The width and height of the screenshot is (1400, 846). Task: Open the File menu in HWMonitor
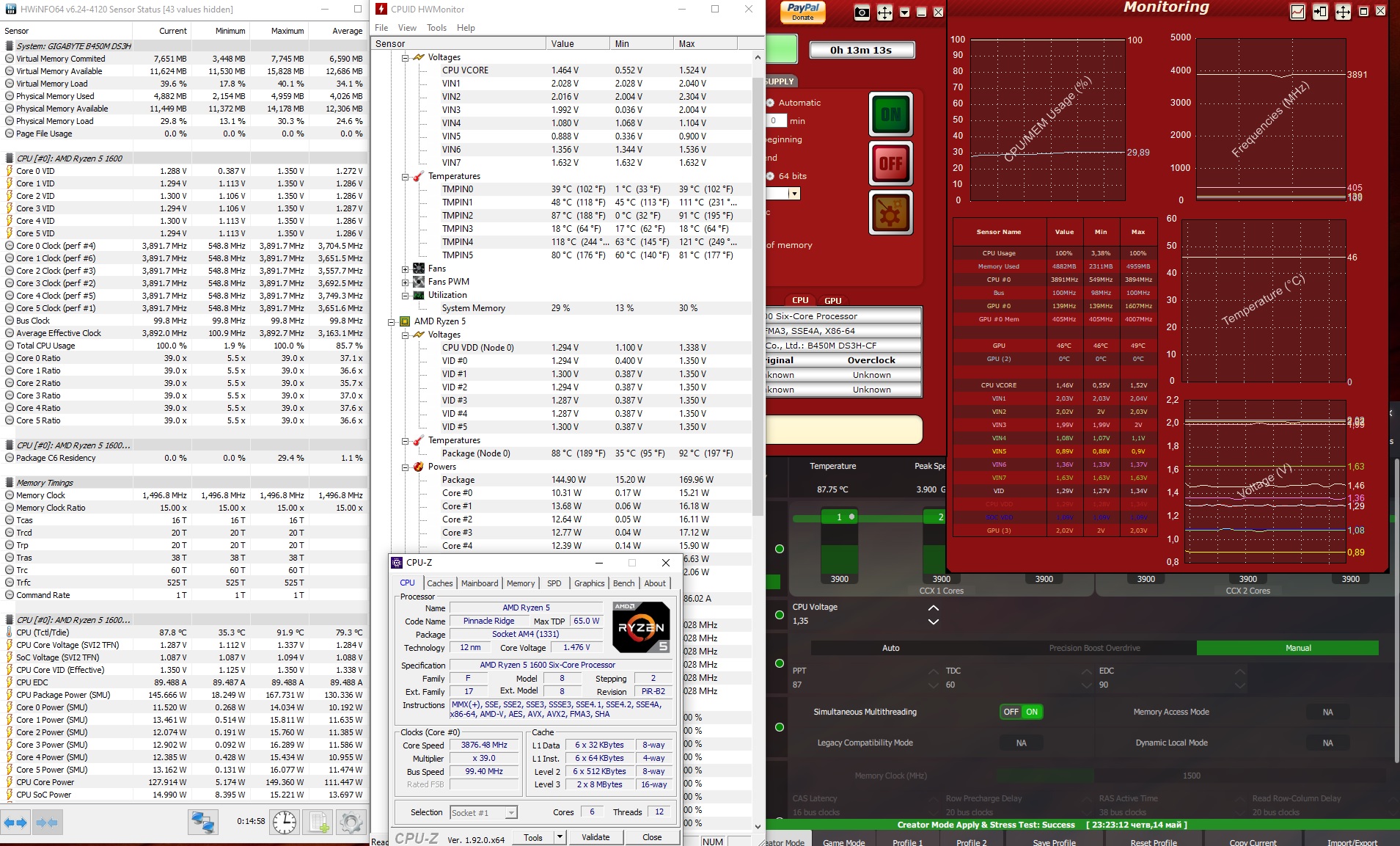381,28
